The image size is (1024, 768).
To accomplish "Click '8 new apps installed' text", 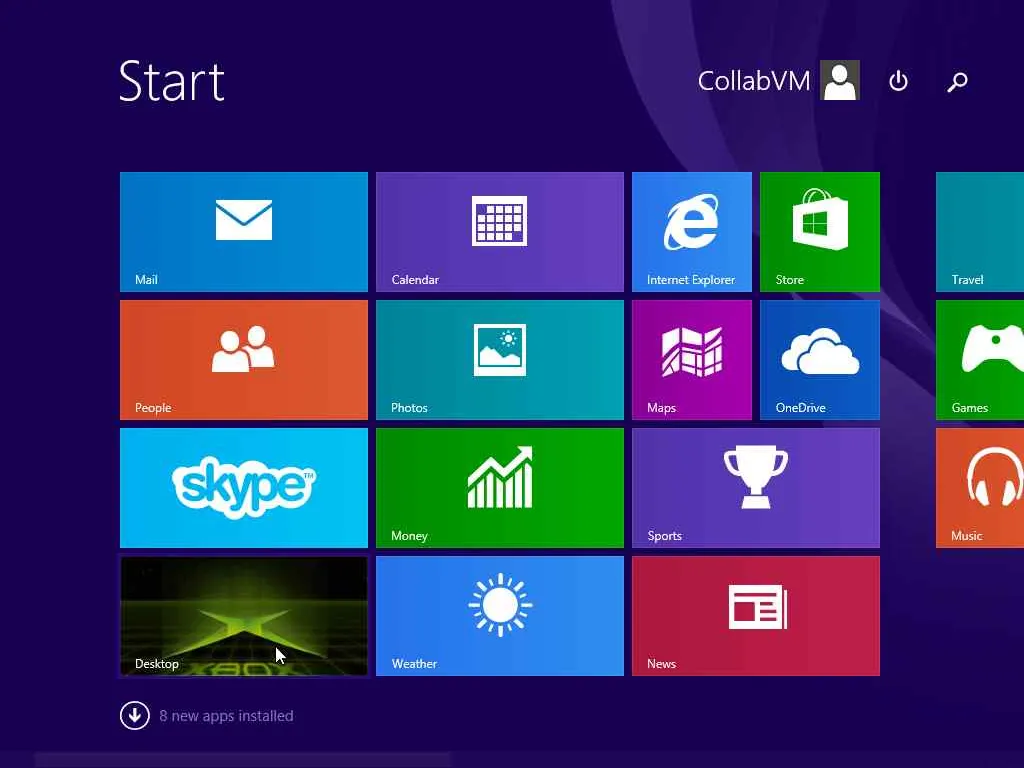I will (x=226, y=716).
